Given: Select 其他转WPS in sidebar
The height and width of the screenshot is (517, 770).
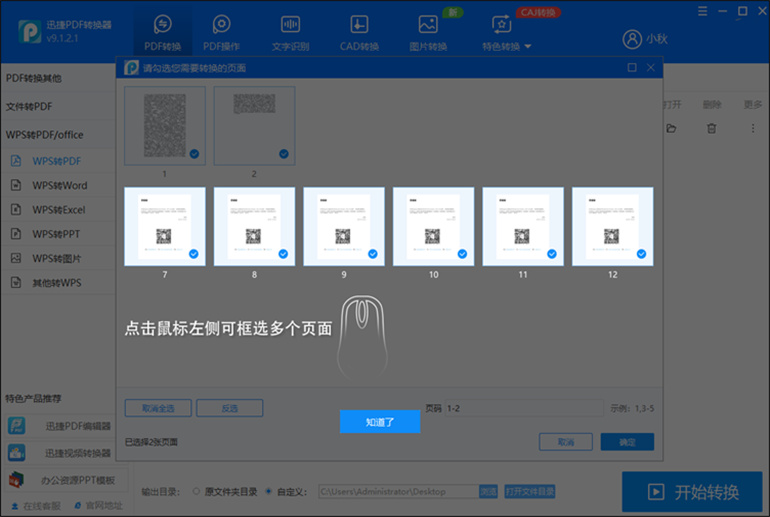Looking at the screenshot, I should tap(58, 282).
